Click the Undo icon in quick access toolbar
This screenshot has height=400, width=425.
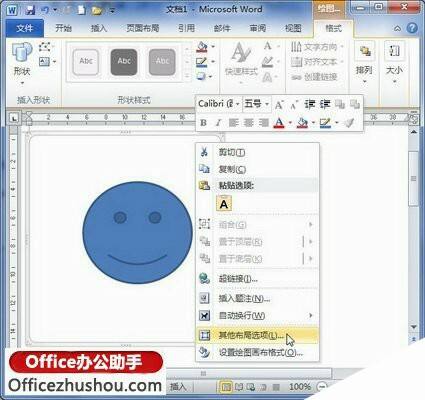pyautogui.click(x=45, y=10)
